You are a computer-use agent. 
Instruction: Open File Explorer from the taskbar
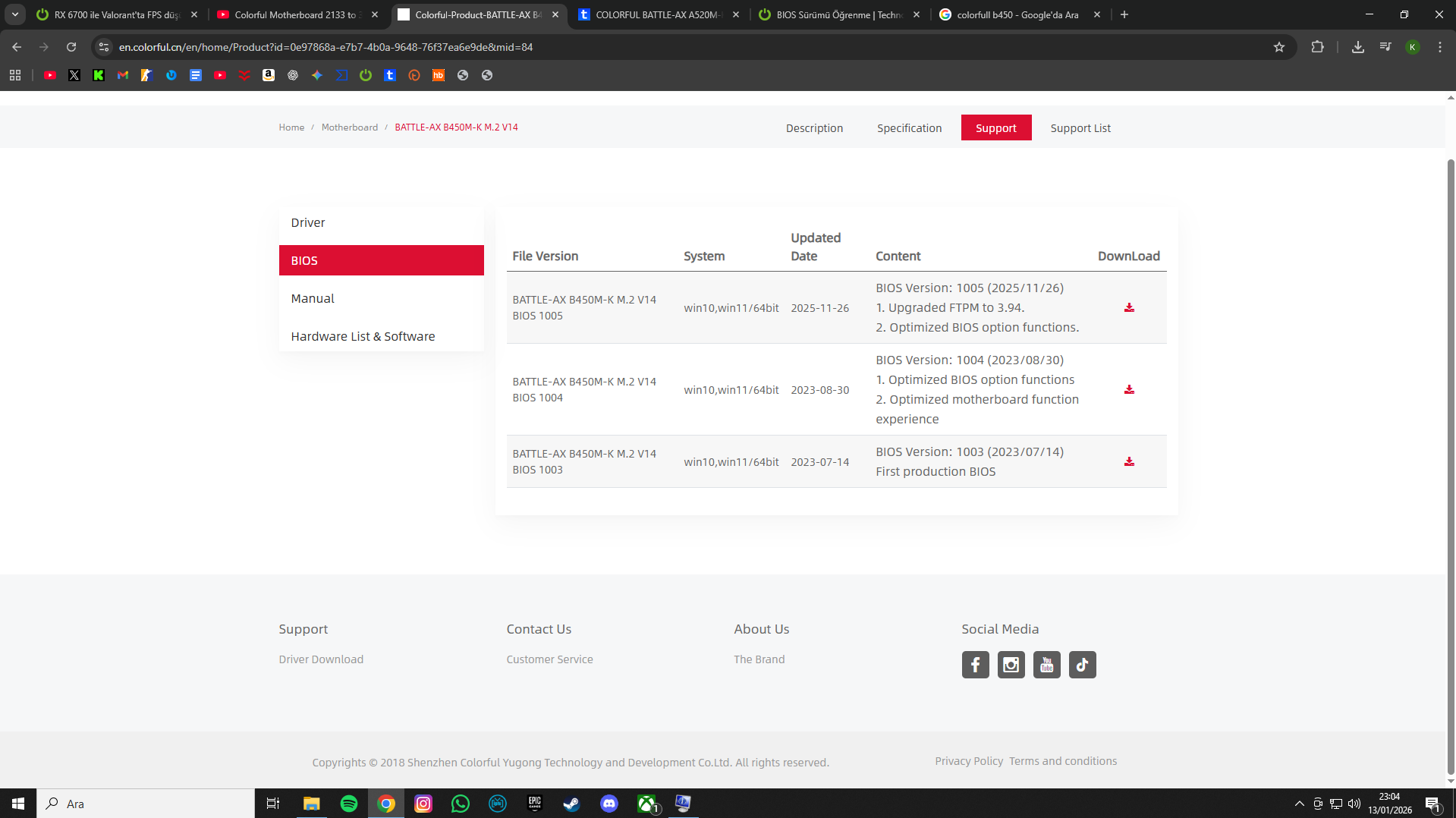(312, 804)
